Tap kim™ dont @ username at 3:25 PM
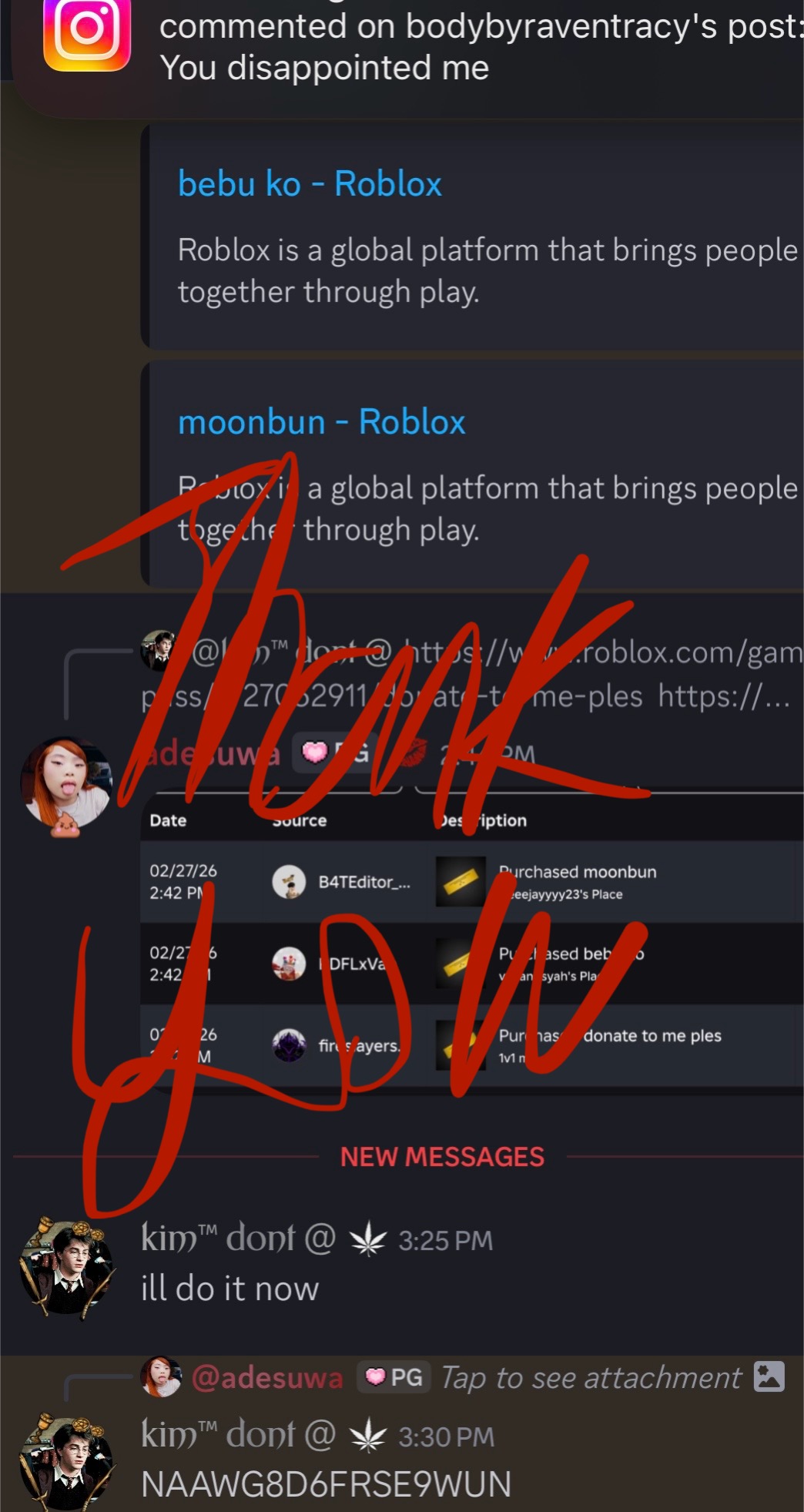Image resolution: width=804 pixels, height=1512 pixels. 238,1239
